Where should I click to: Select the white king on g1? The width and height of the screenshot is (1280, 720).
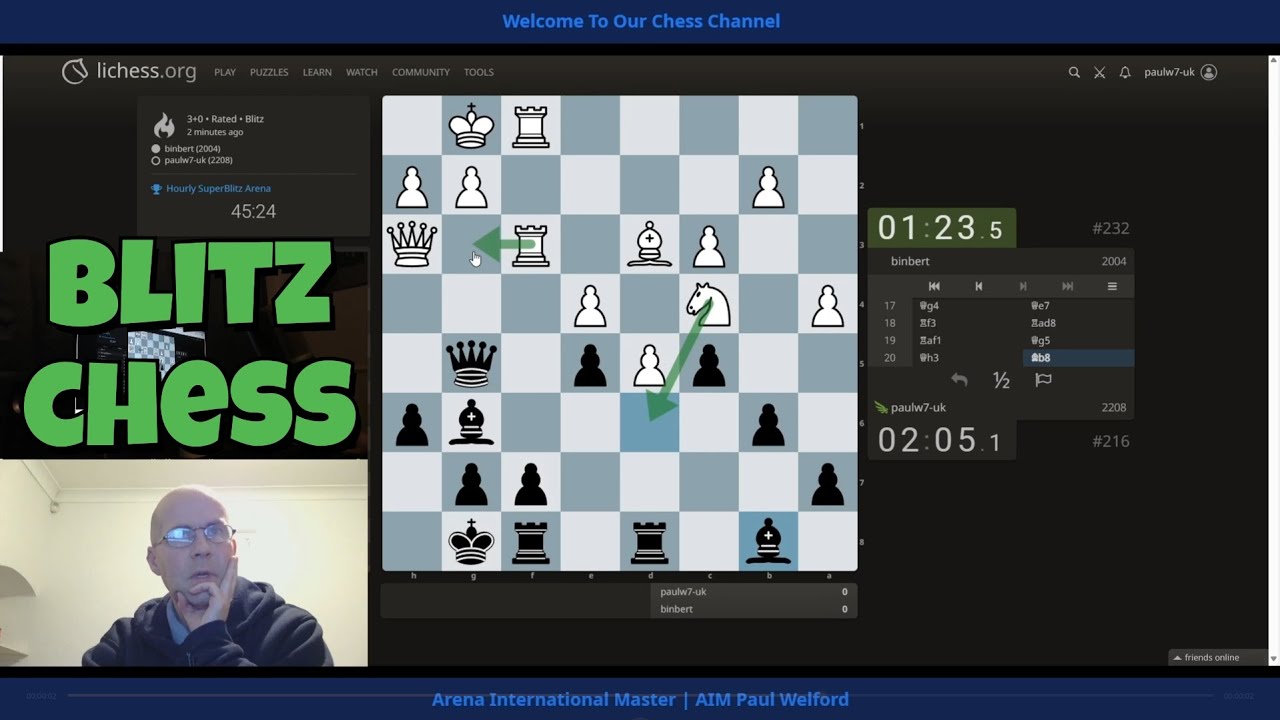pos(471,125)
